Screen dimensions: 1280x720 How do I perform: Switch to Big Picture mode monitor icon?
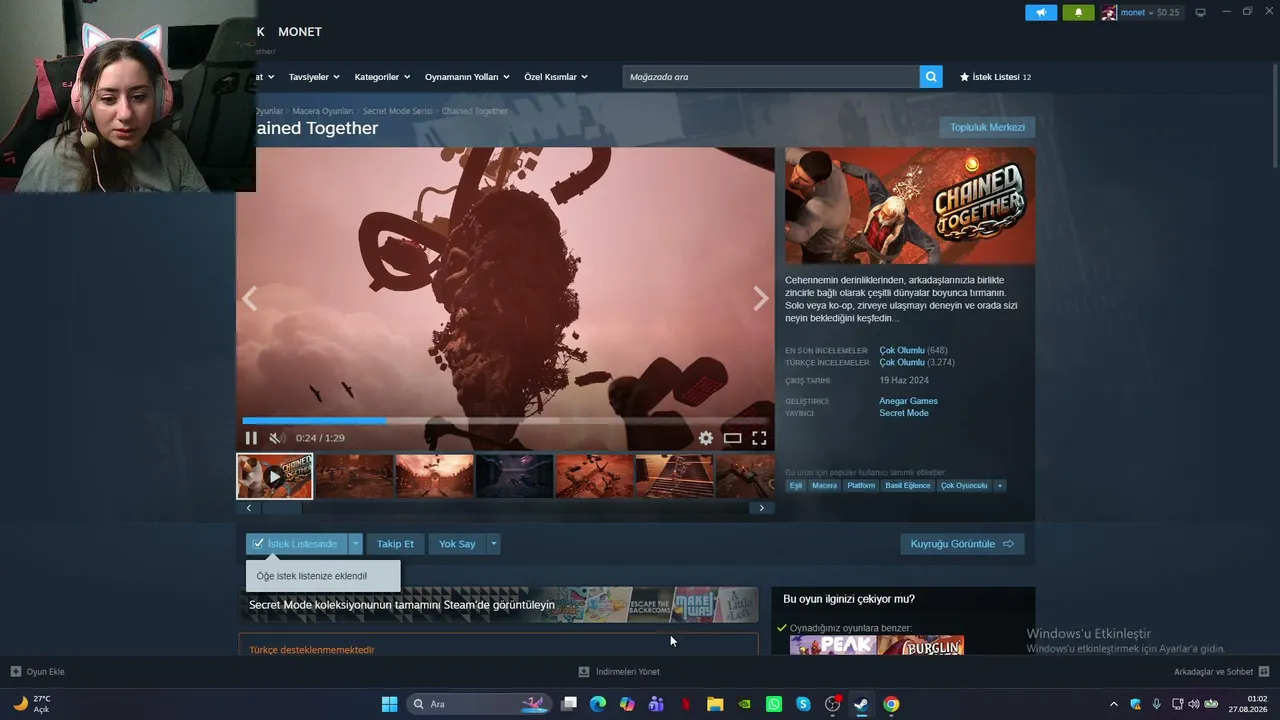[1200, 13]
